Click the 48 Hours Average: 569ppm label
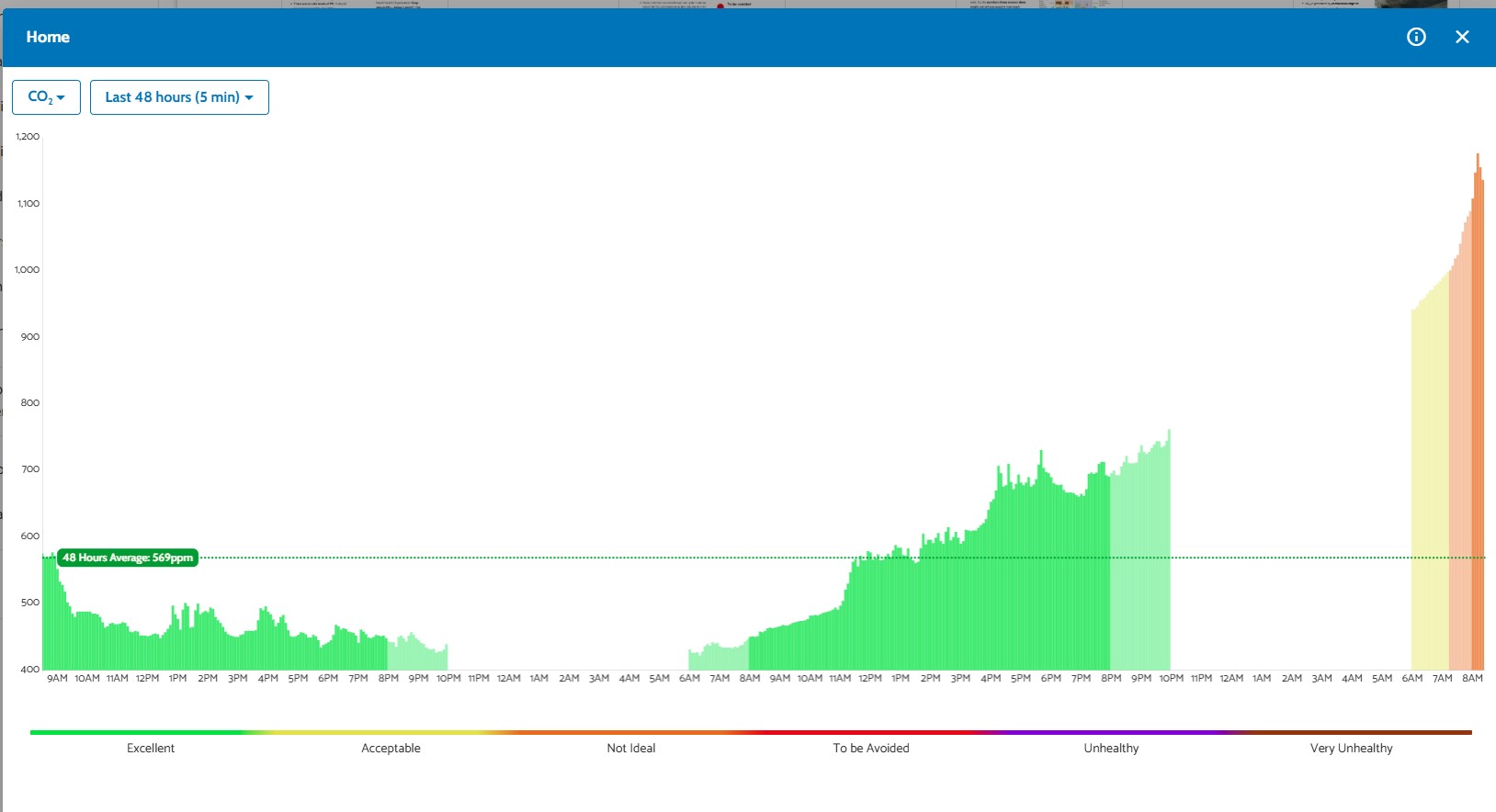This screenshot has width=1496, height=812. click(x=128, y=558)
